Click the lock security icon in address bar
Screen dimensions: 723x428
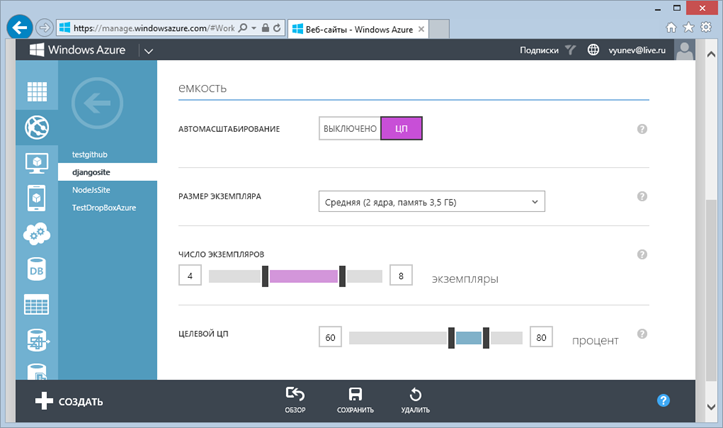coord(265,28)
